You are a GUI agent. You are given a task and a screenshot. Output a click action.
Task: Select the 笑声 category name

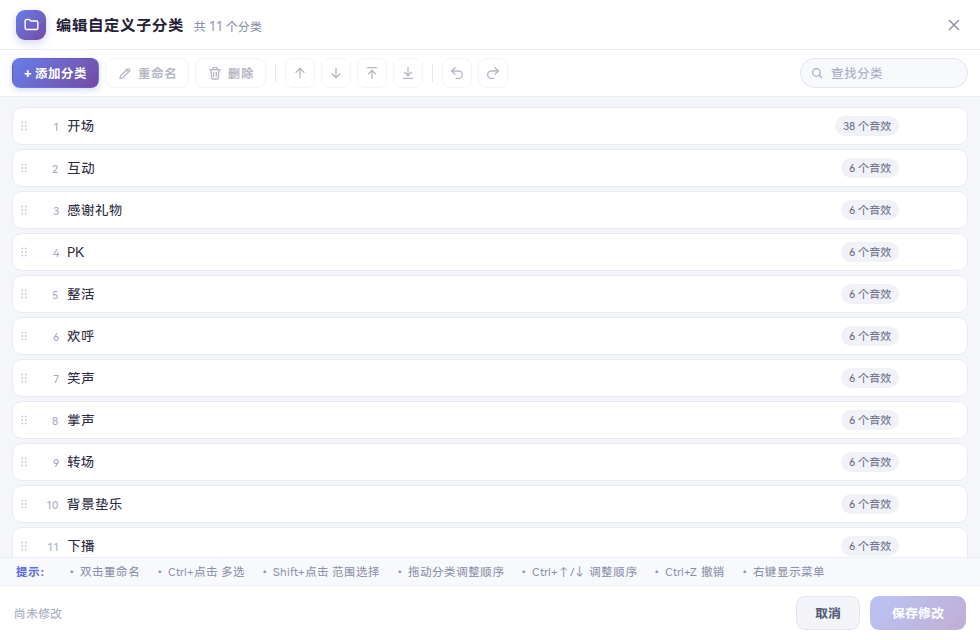81,378
